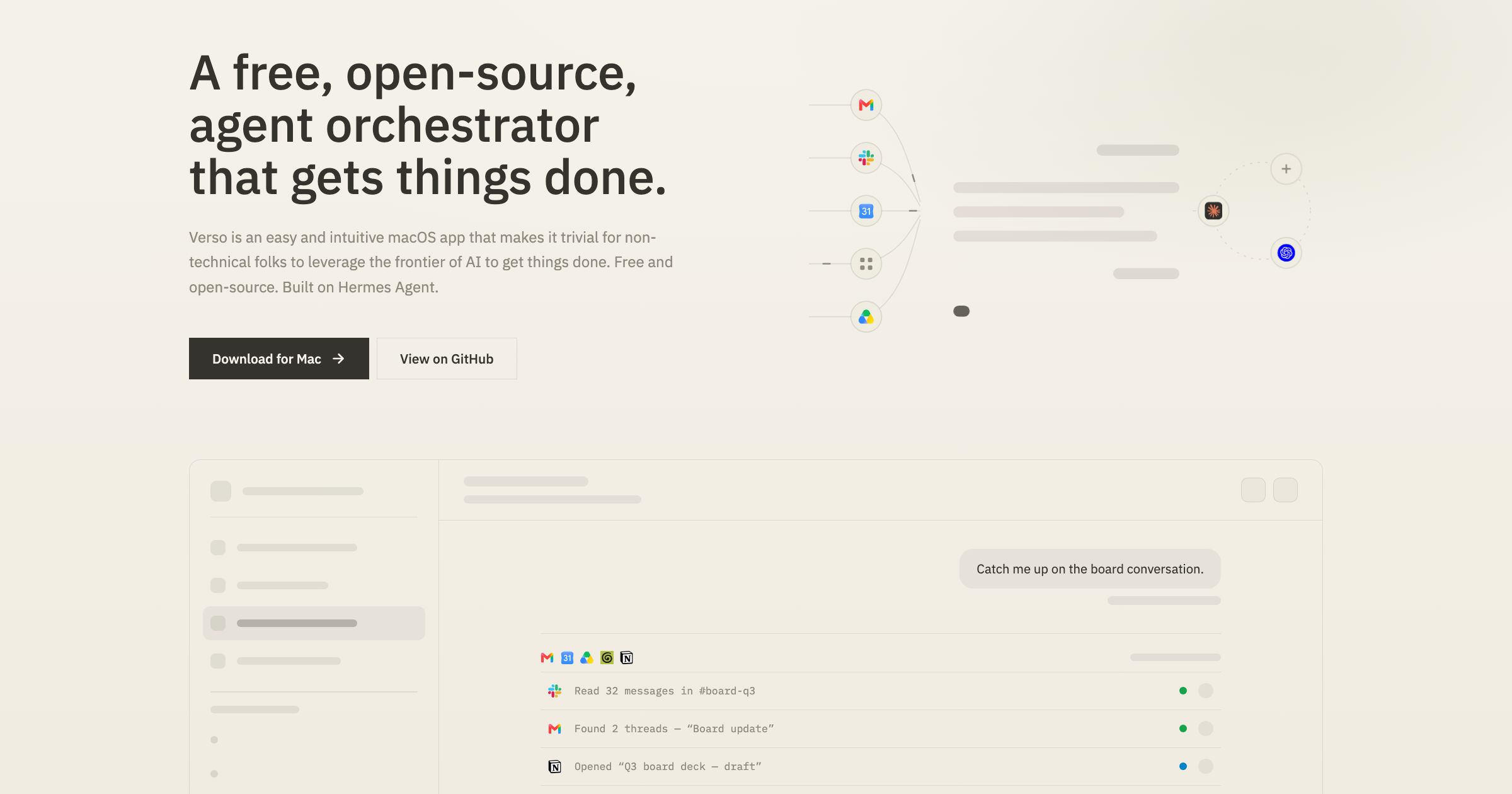Image resolution: width=1512 pixels, height=794 pixels.
Task: Click Download for Mac button
Action: pos(279,359)
